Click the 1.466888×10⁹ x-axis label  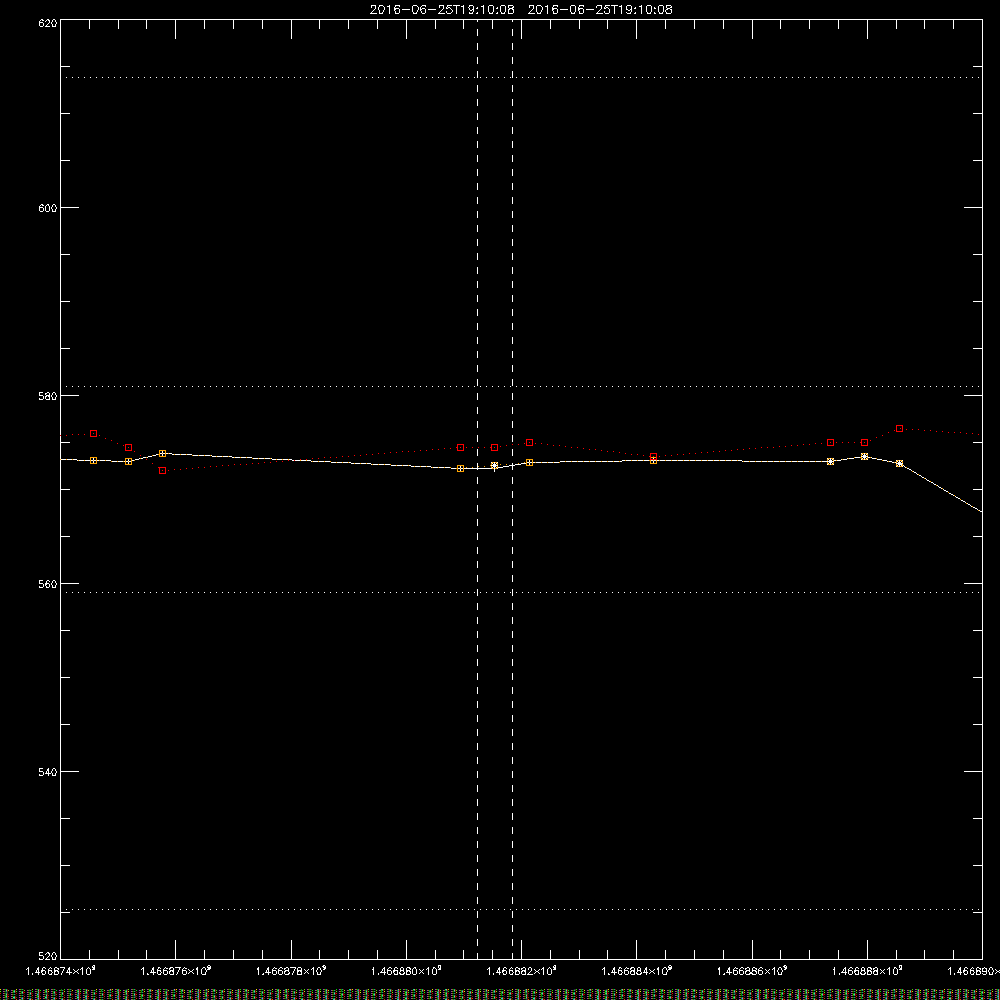[867, 971]
